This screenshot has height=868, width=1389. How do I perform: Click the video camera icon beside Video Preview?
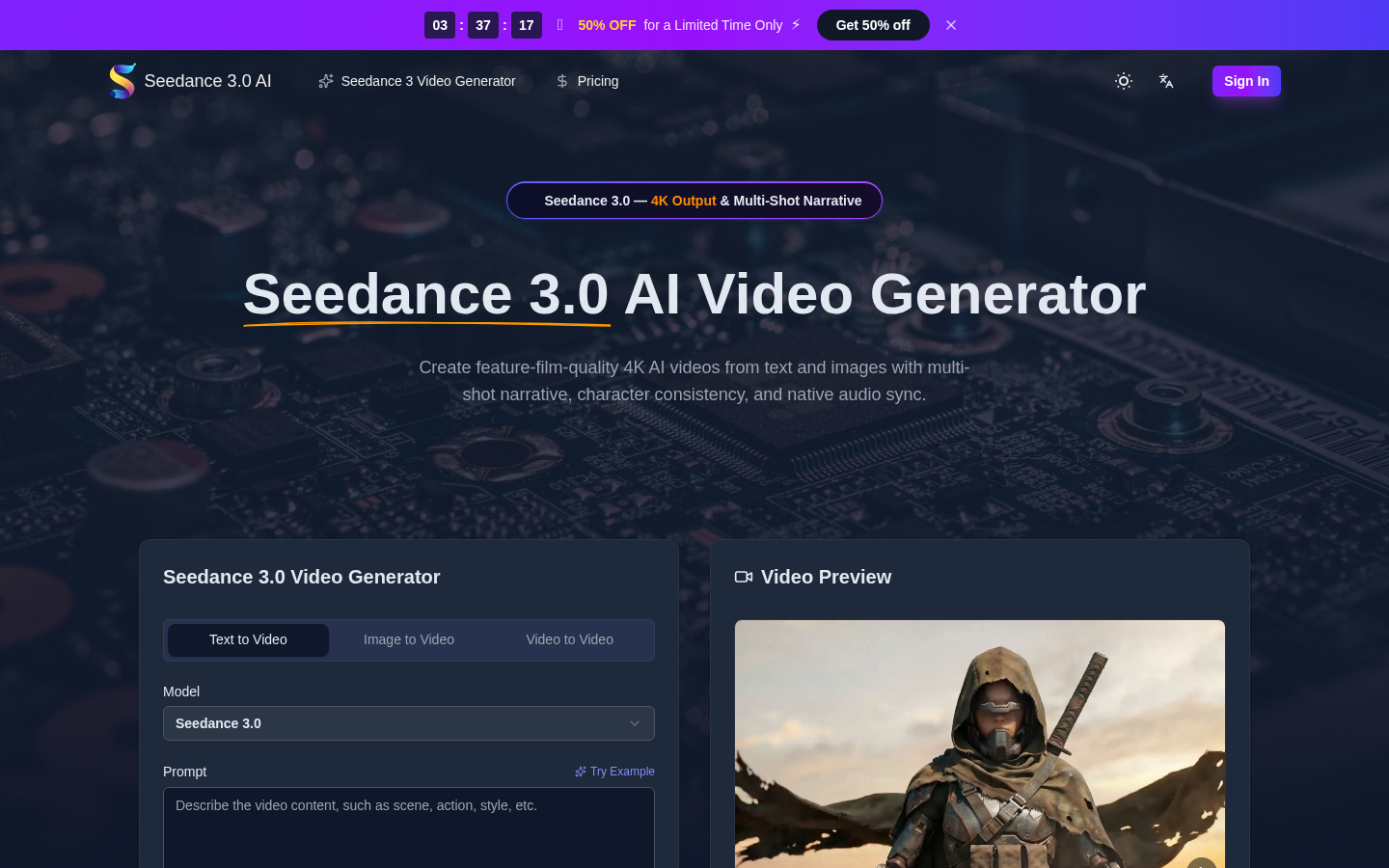click(x=744, y=577)
